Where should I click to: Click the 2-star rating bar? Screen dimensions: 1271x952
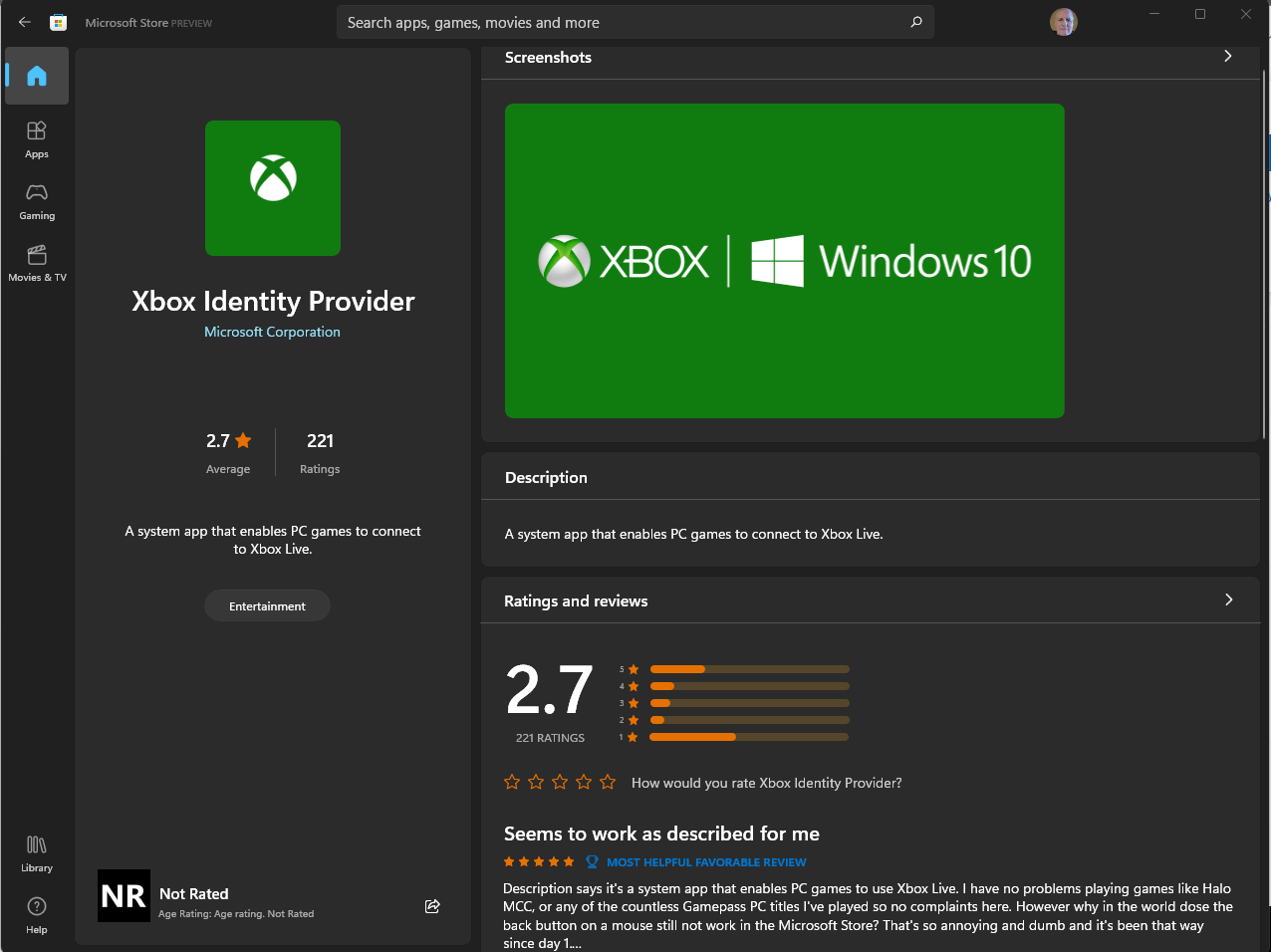750,720
